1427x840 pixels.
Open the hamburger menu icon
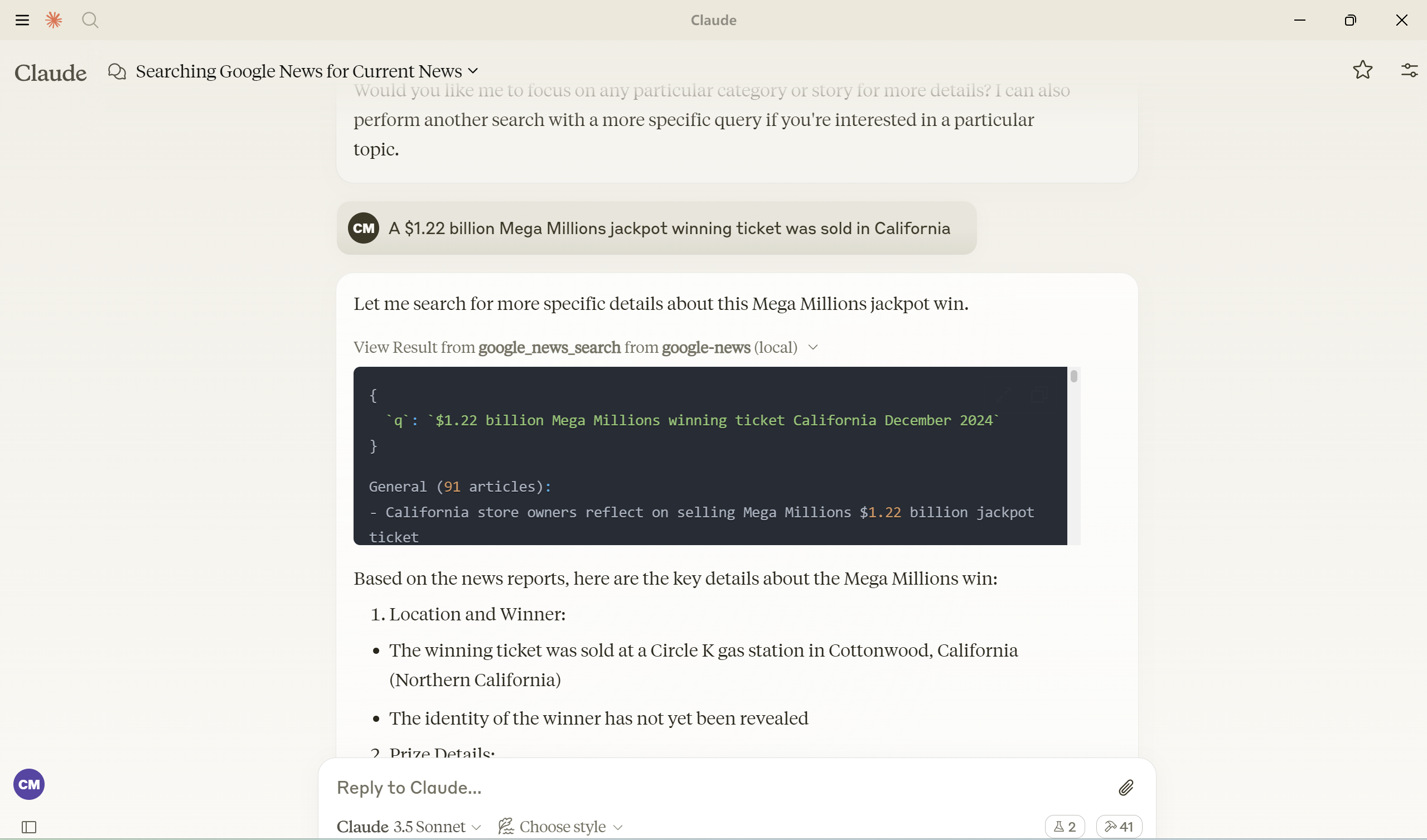pos(22,21)
